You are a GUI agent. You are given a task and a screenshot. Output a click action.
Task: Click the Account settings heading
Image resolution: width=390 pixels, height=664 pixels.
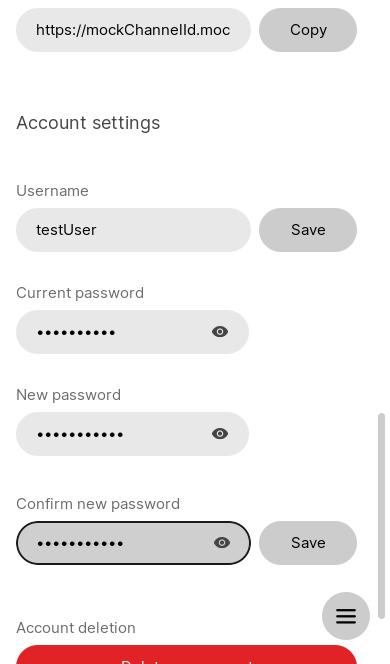point(88,123)
